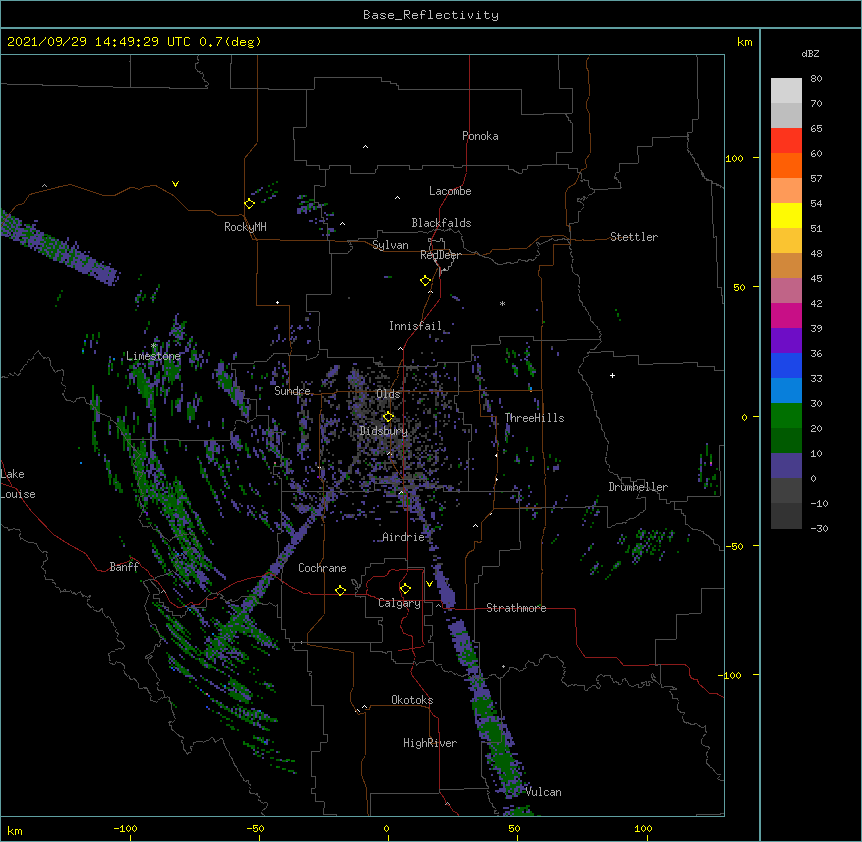Click the yellow V marker northwest of RockyMH

coord(175,184)
